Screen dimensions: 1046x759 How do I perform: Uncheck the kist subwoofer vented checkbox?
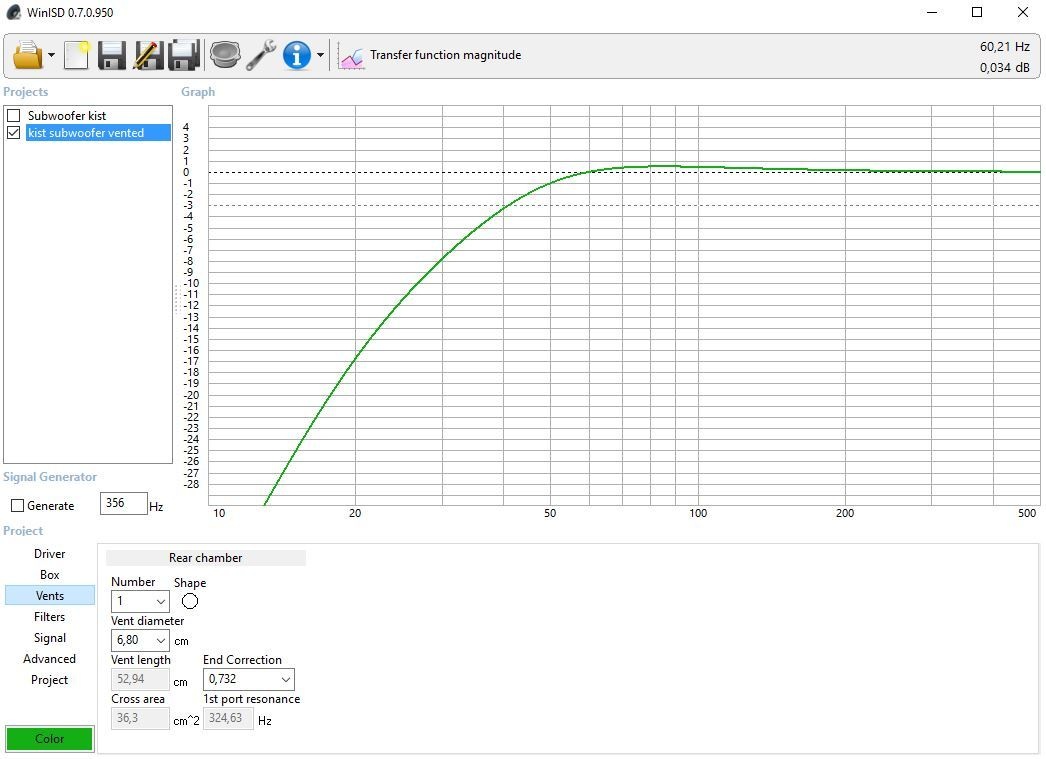point(13,133)
